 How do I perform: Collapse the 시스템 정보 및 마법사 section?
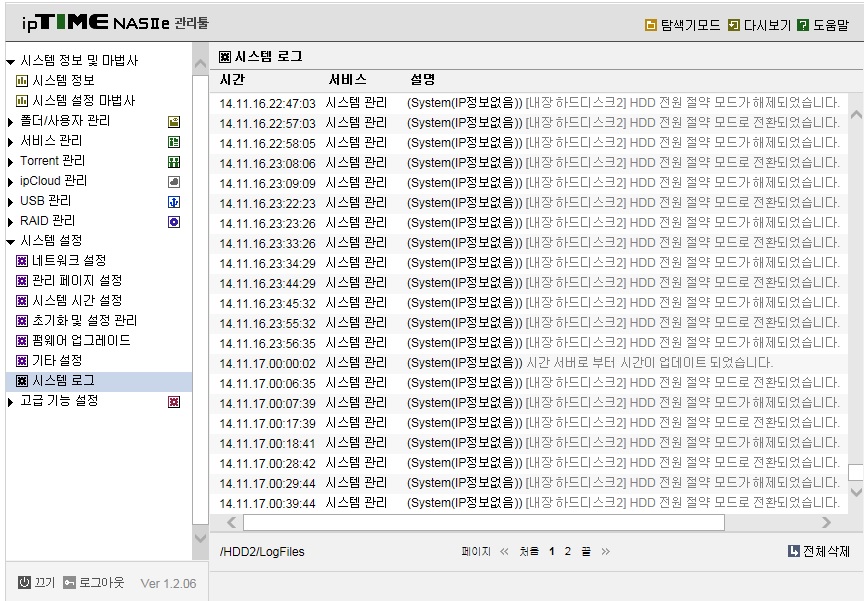click(x=10, y=62)
